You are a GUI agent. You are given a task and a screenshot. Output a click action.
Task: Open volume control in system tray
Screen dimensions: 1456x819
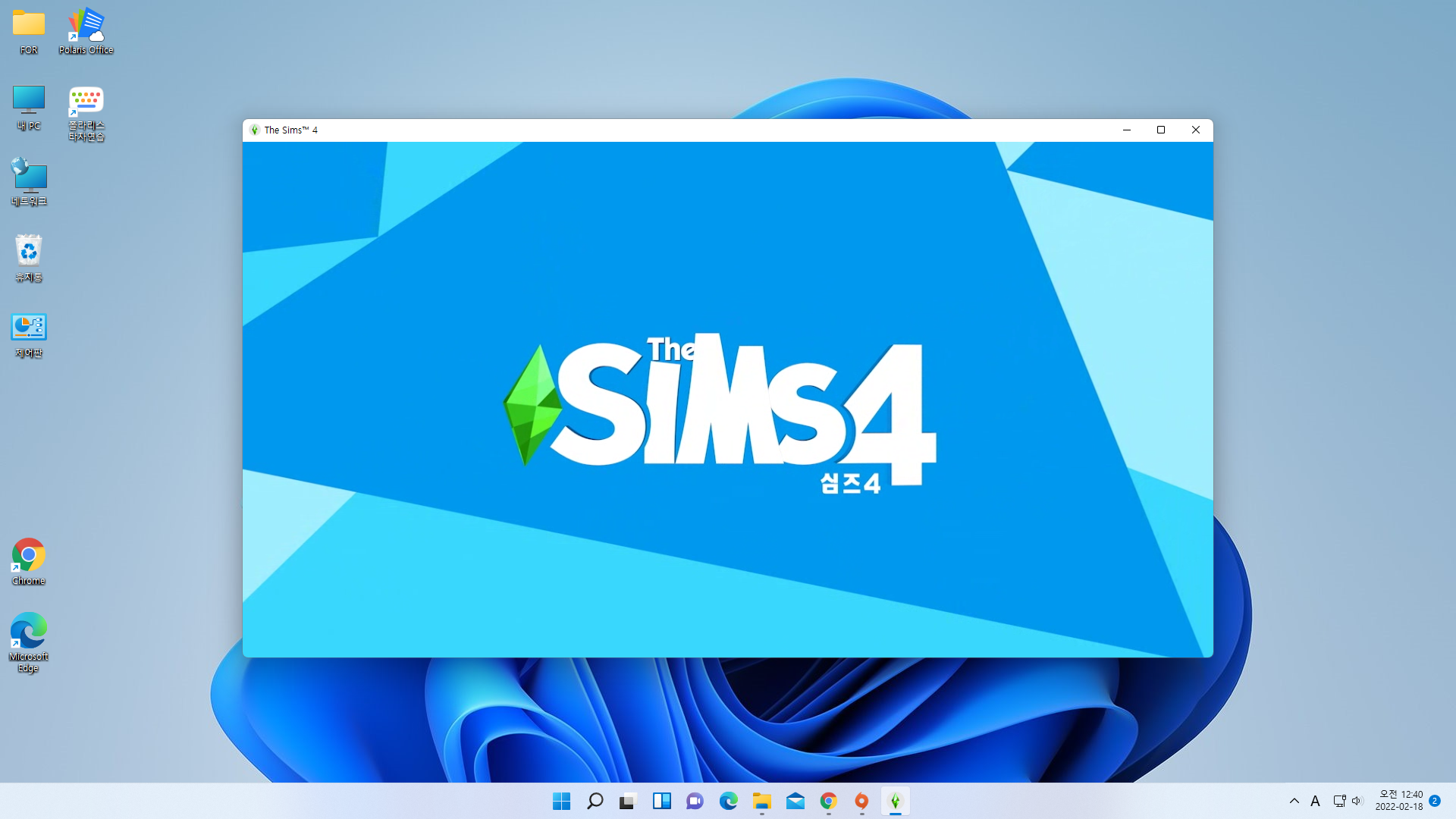pos(1357,801)
